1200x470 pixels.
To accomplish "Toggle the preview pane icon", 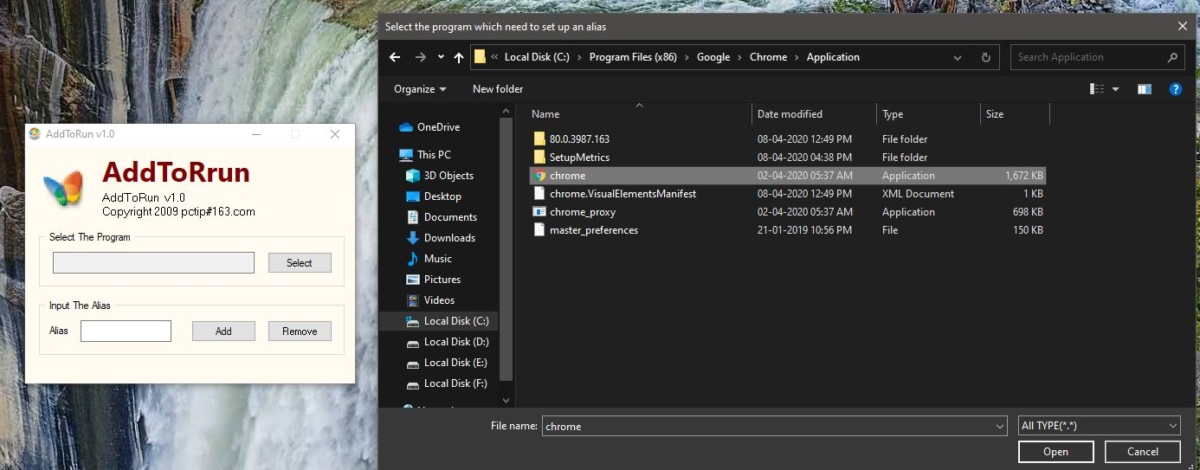I will [1145, 89].
